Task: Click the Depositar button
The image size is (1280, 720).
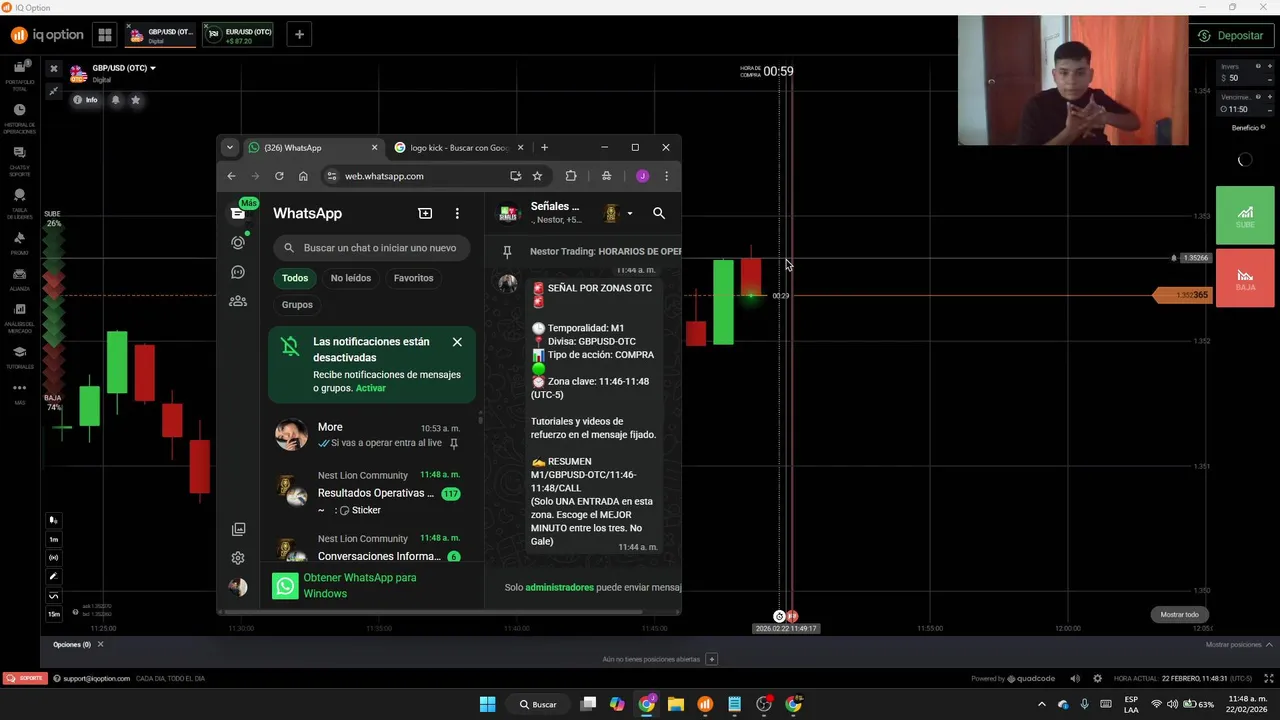Action: click(1231, 35)
